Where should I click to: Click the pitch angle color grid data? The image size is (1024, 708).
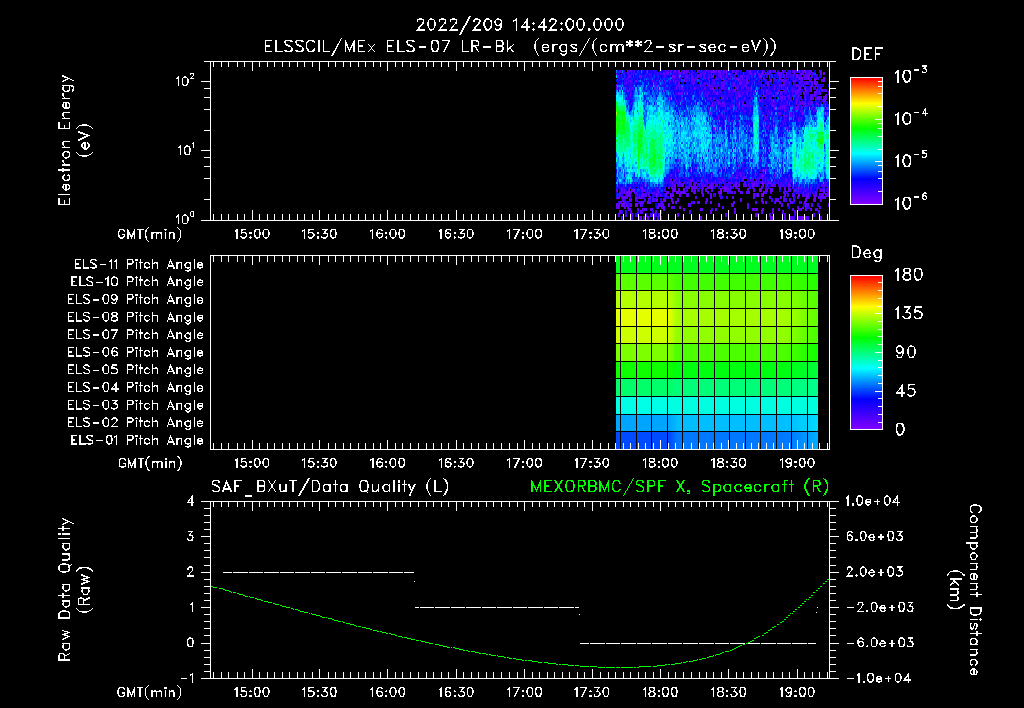tap(717, 353)
